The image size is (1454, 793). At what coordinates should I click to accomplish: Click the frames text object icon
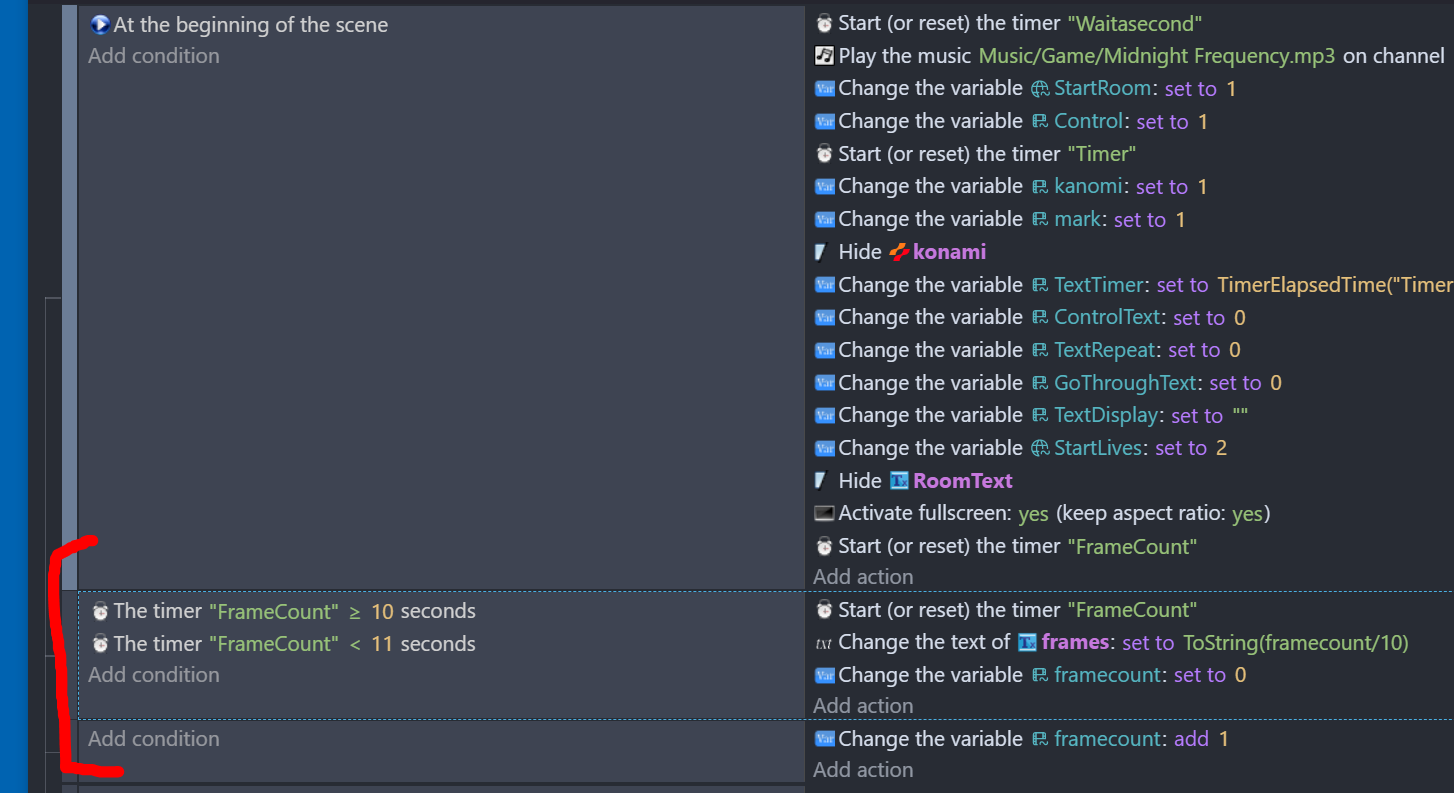[1027, 642]
